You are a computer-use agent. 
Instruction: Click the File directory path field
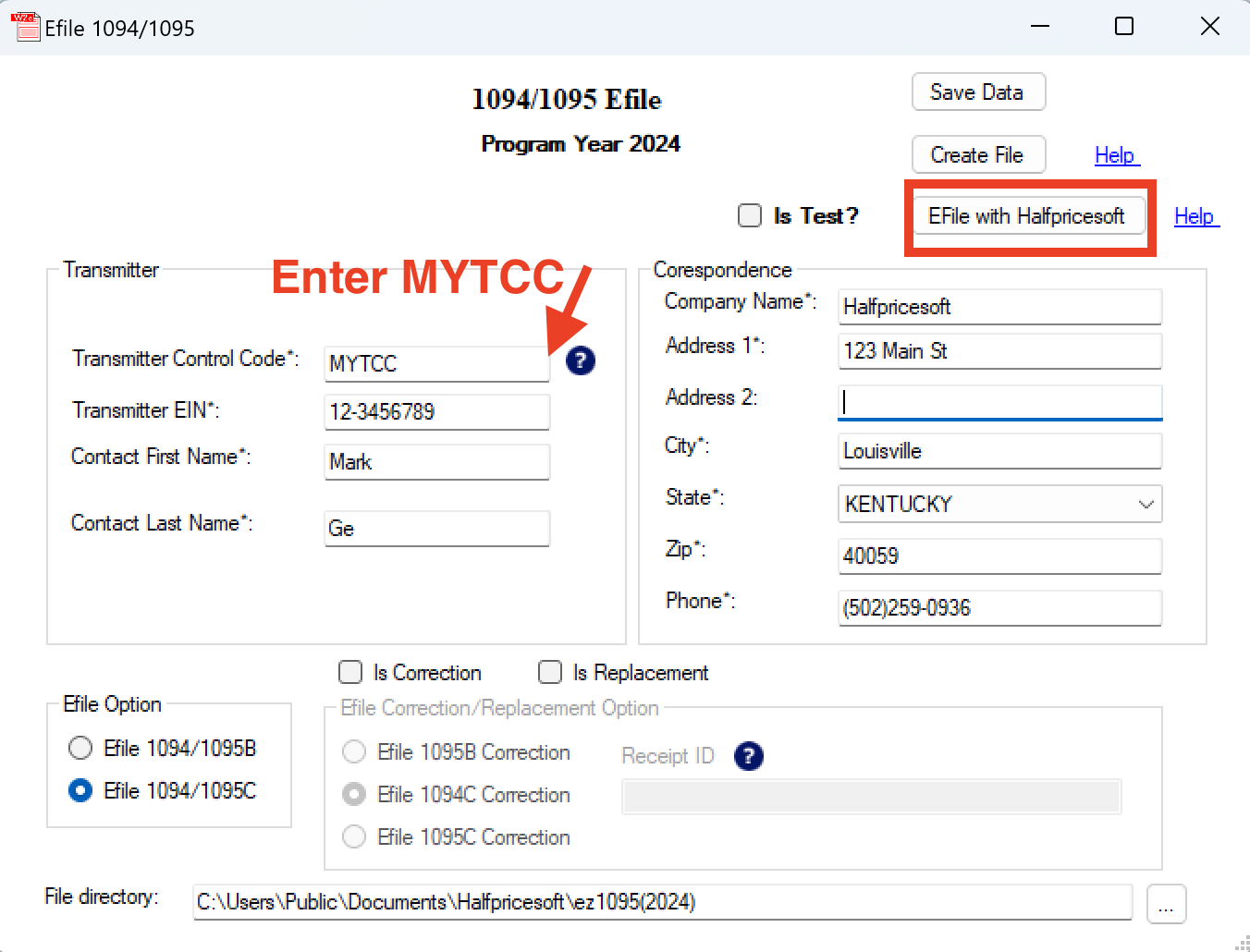point(663,901)
